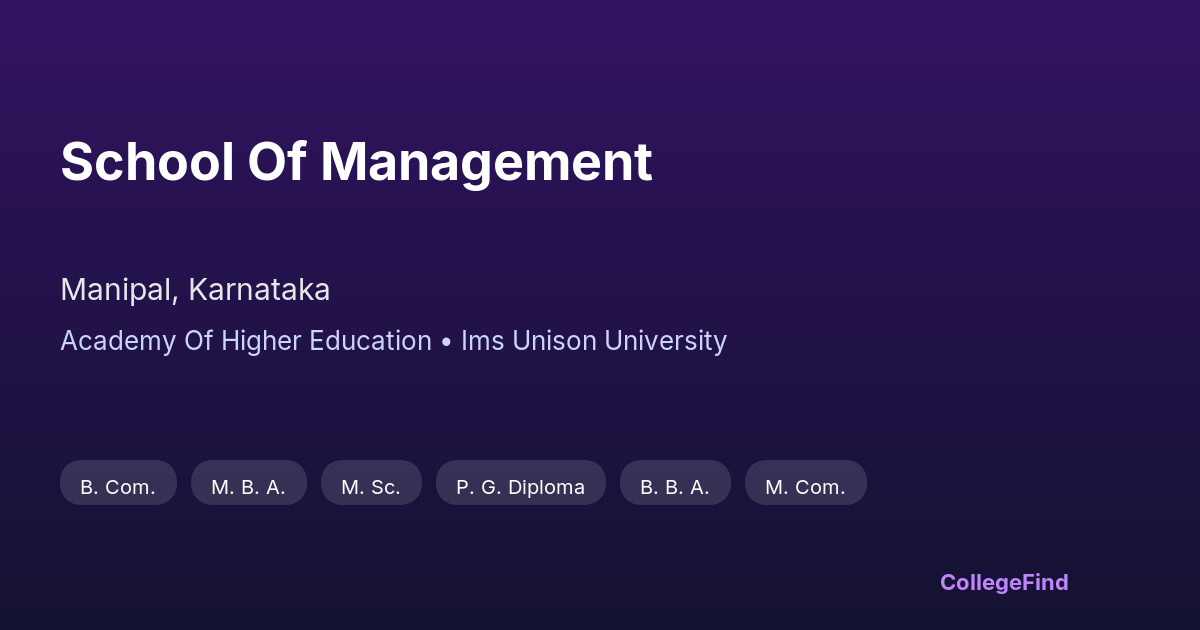This screenshot has width=1200, height=630.
Task: Select the M. B. A. course chip
Action: (x=248, y=483)
